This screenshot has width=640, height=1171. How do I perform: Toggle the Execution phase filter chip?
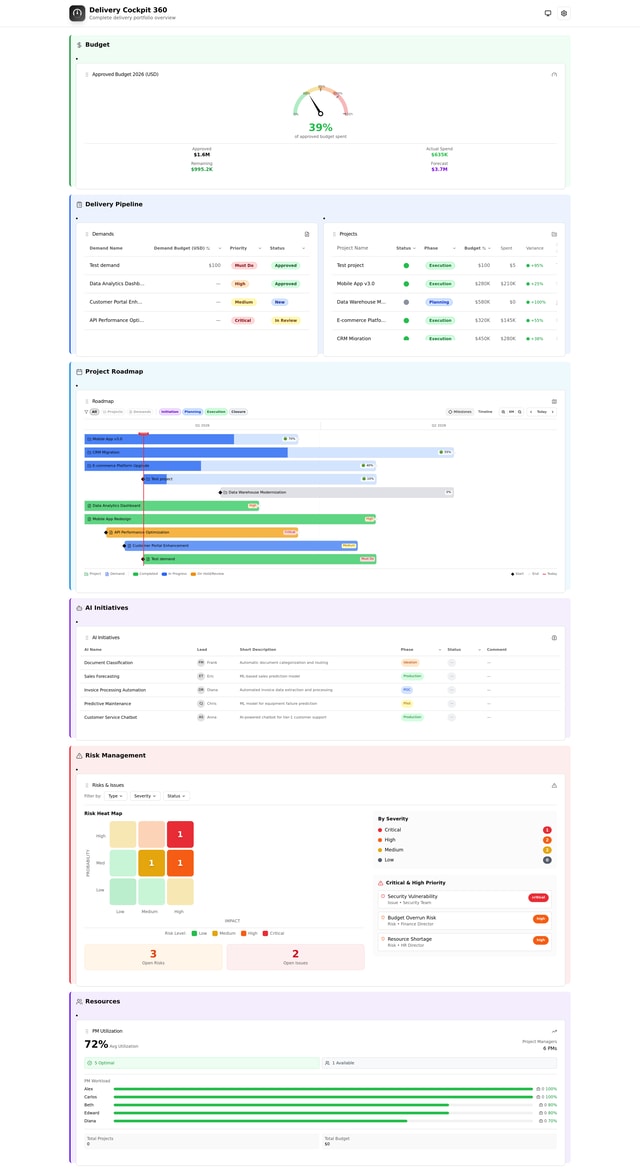(x=216, y=412)
